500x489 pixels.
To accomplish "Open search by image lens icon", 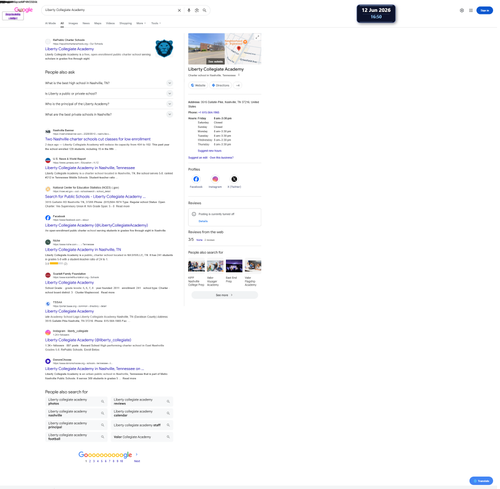I will click(197, 10).
